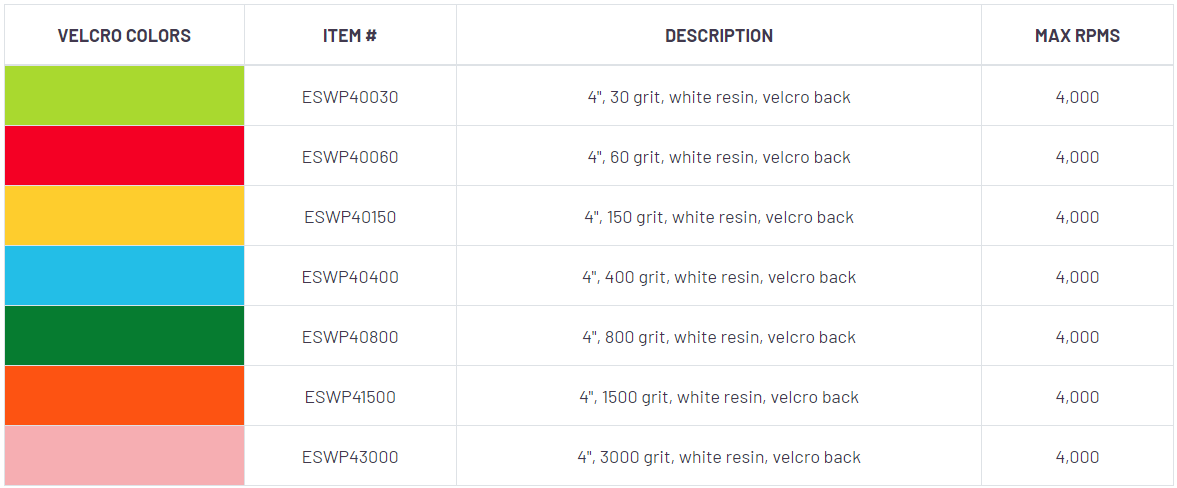Click item number ESWP40030

pos(350,97)
